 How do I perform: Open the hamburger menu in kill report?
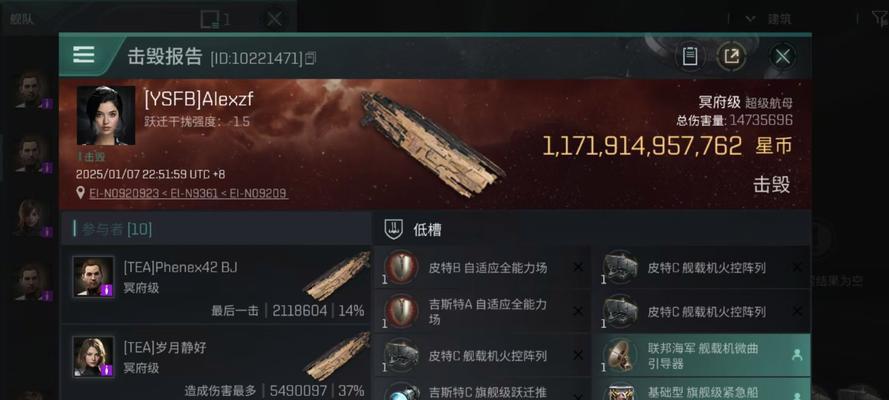(84, 55)
